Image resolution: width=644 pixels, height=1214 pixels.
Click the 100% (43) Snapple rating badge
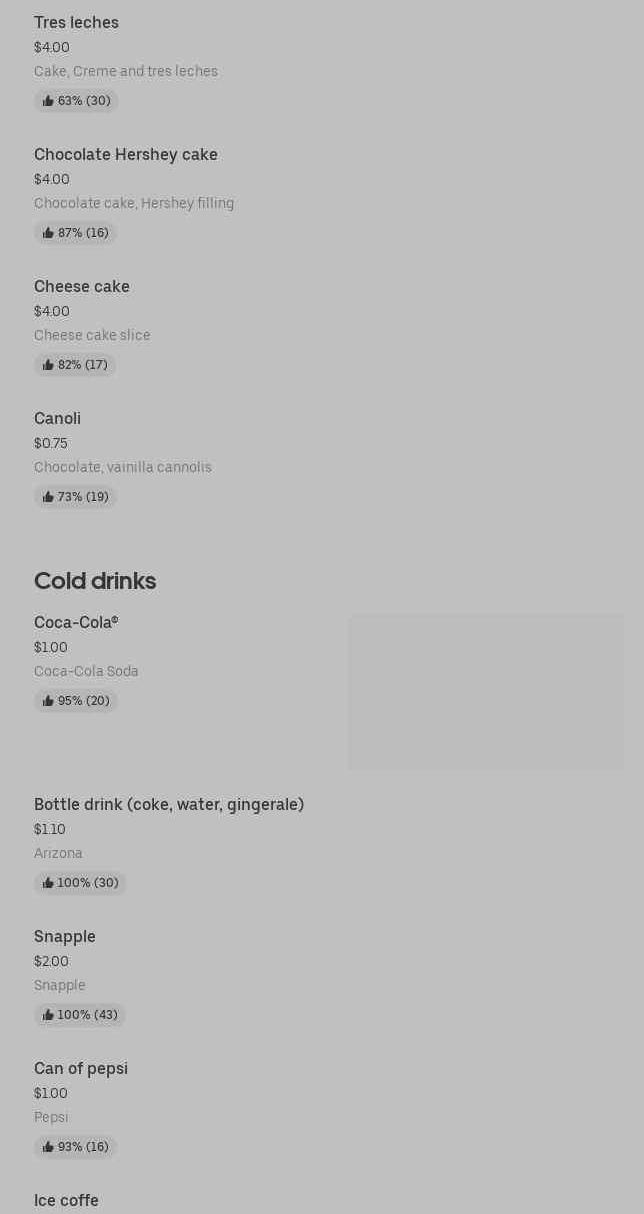(x=80, y=1015)
